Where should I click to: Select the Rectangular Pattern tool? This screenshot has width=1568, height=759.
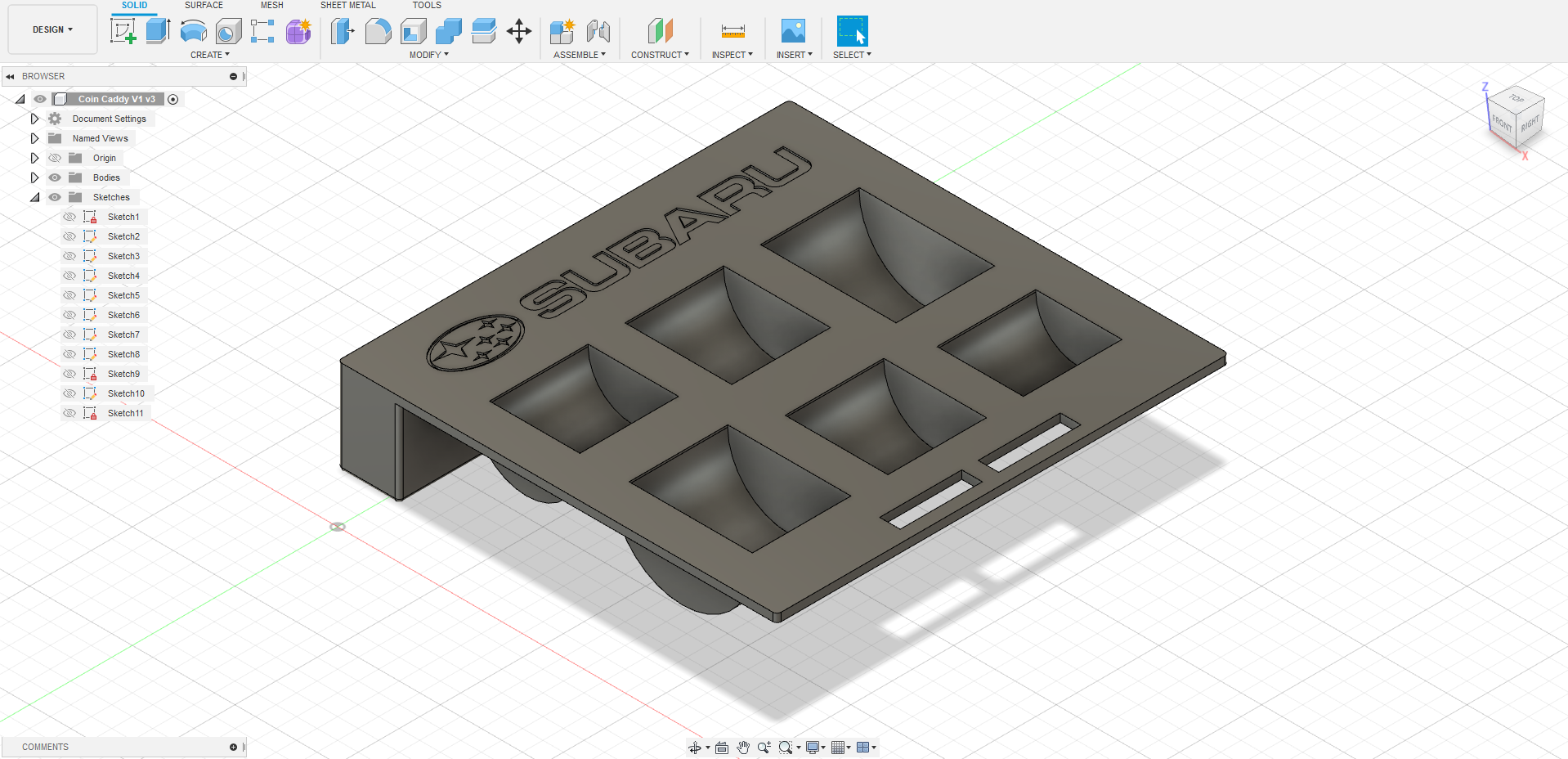pos(262,31)
